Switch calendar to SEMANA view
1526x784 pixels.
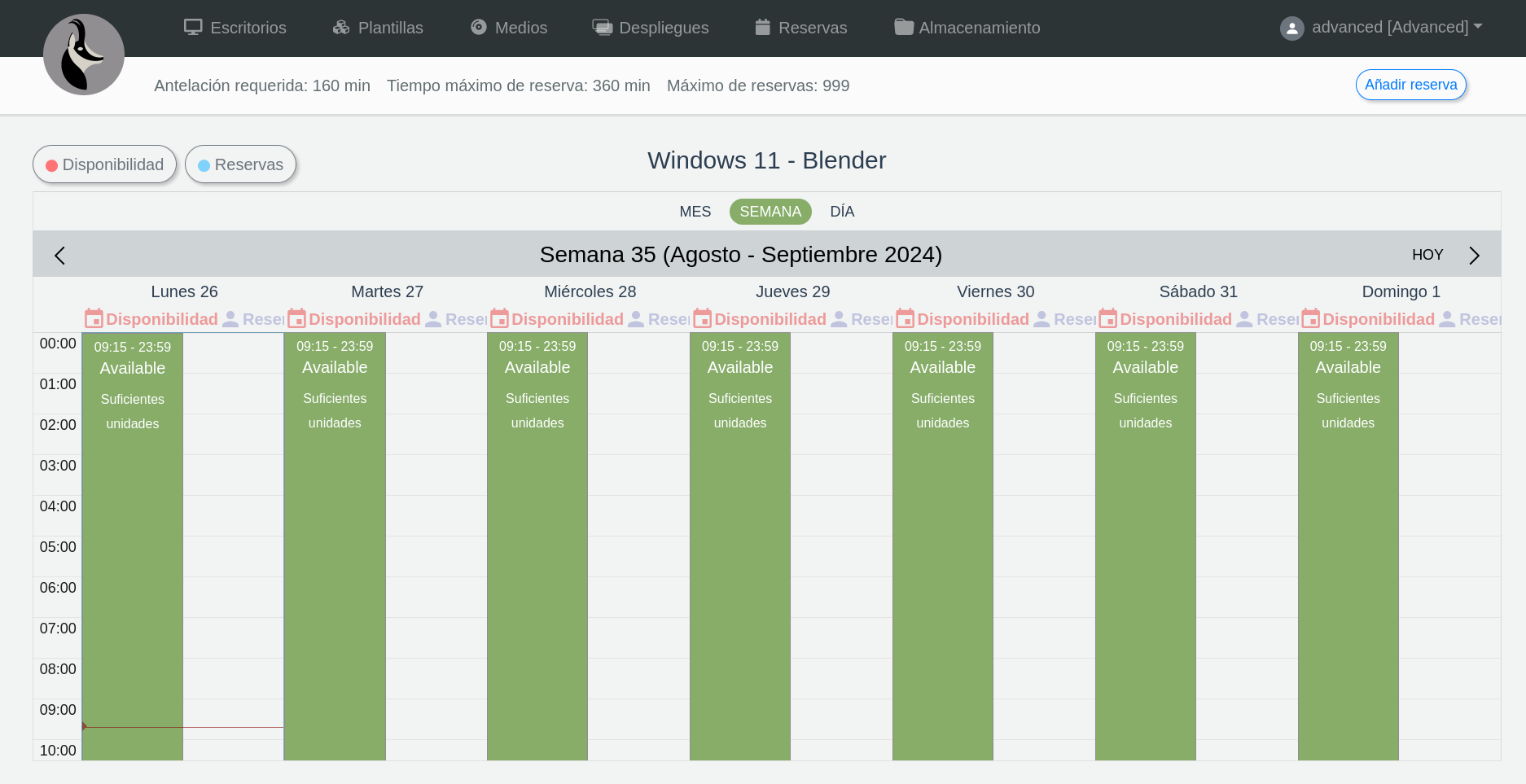[770, 212]
